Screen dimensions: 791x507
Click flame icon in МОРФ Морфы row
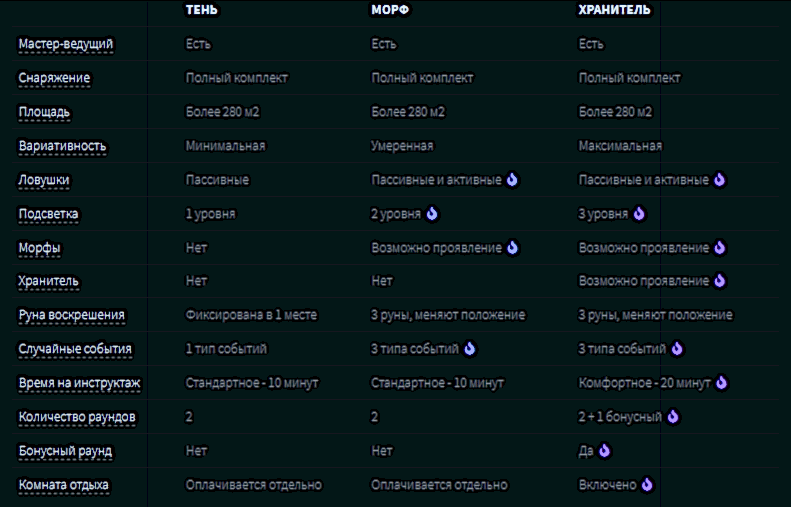tap(512, 248)
